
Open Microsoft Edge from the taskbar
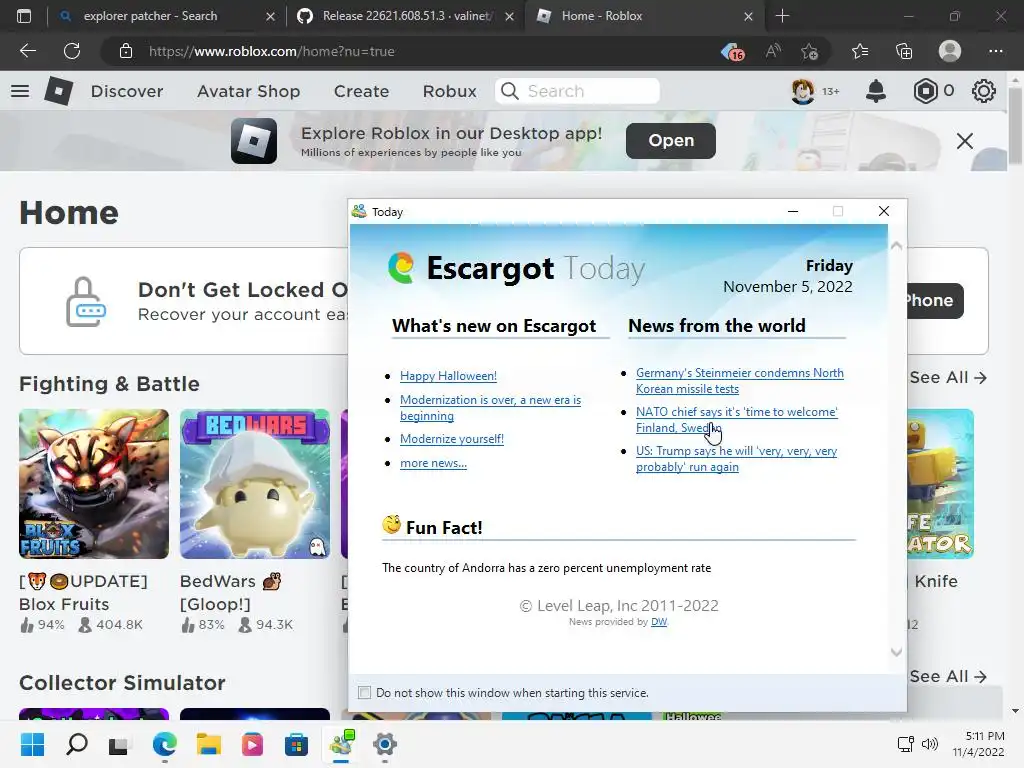(165, 744)
